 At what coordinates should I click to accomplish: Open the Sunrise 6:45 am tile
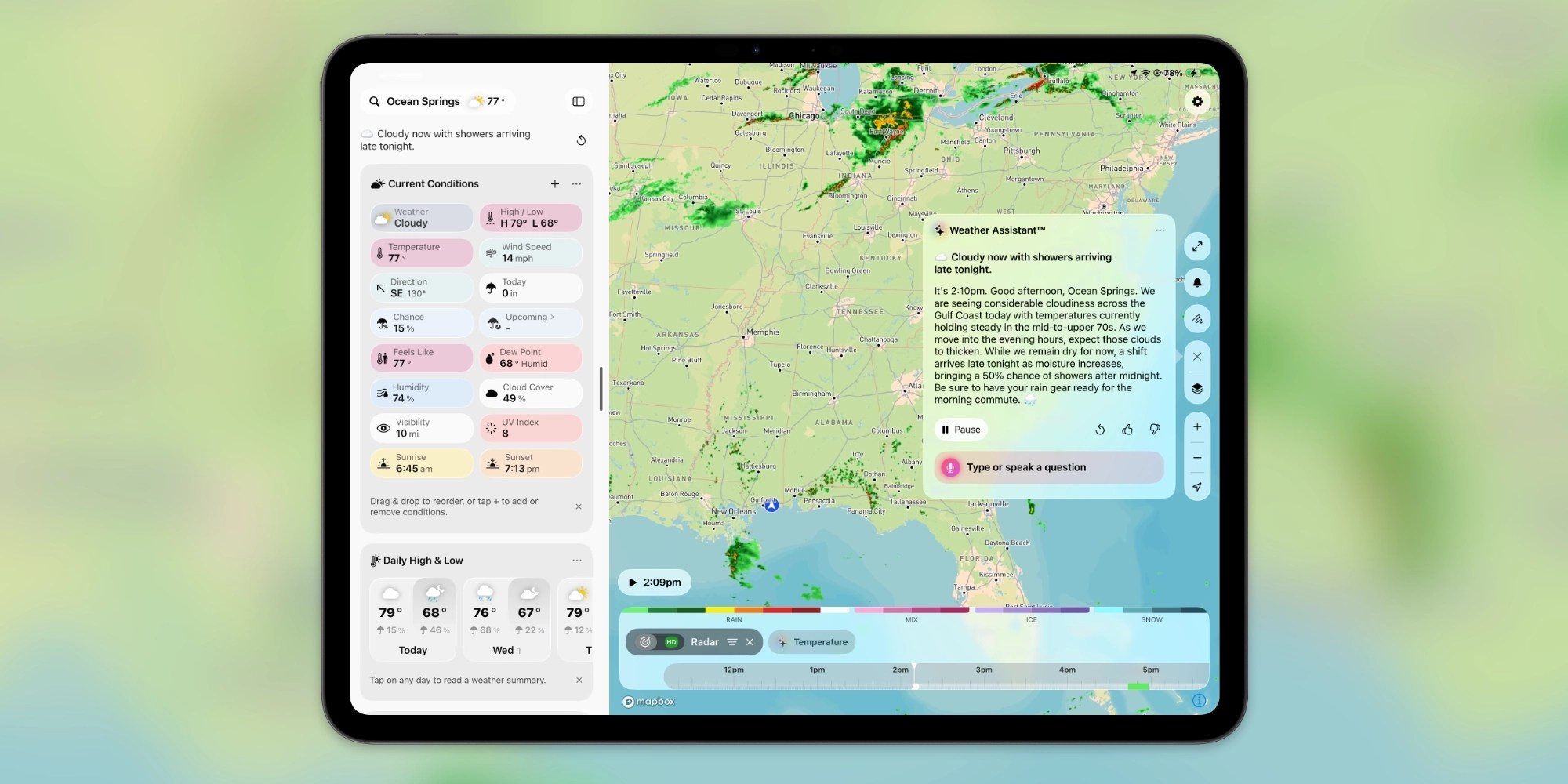point(422,463)
